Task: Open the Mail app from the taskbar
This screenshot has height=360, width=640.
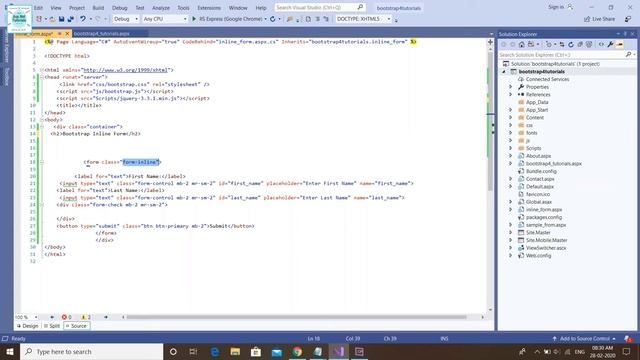Action: pyautogui.click(x=277, y=351)
